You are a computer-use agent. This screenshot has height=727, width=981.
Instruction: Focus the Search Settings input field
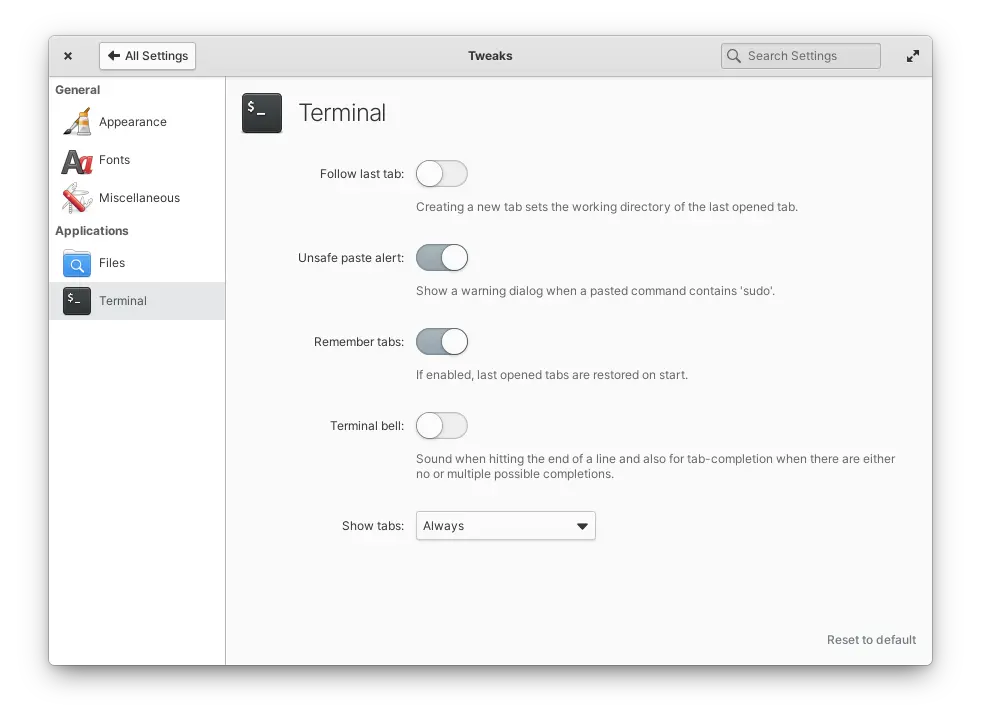click(x=810, y=56)
